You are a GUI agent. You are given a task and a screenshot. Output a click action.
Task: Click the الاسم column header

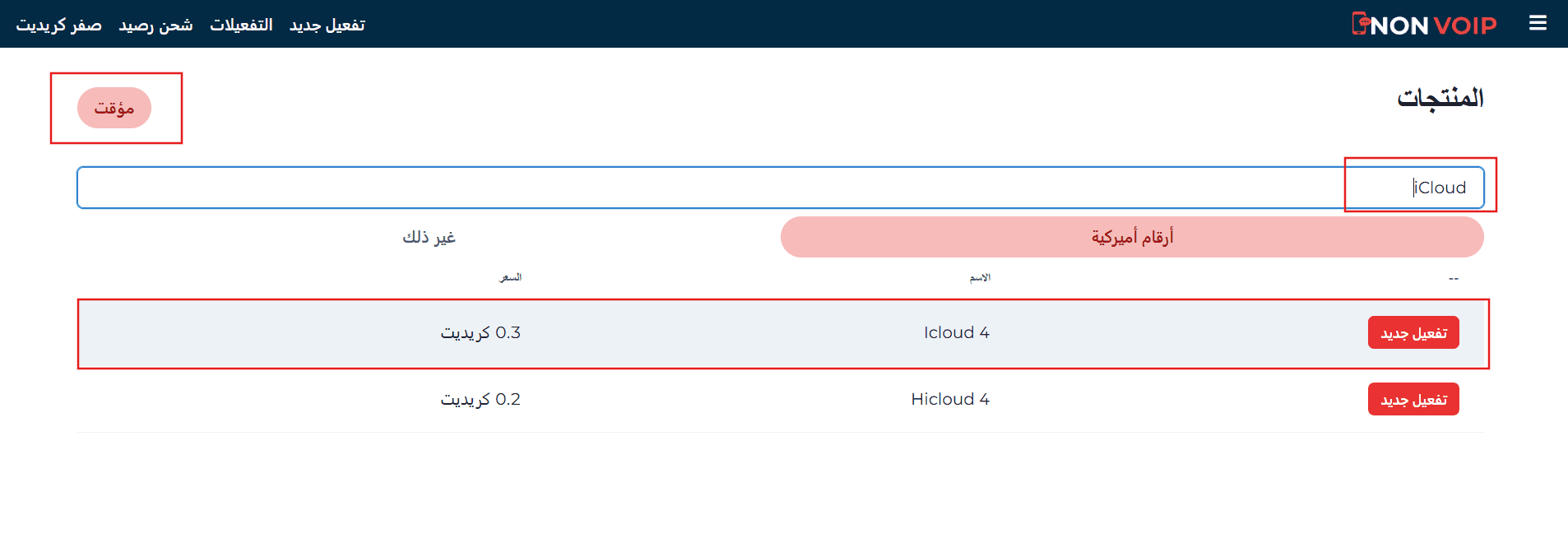[979, 278]
